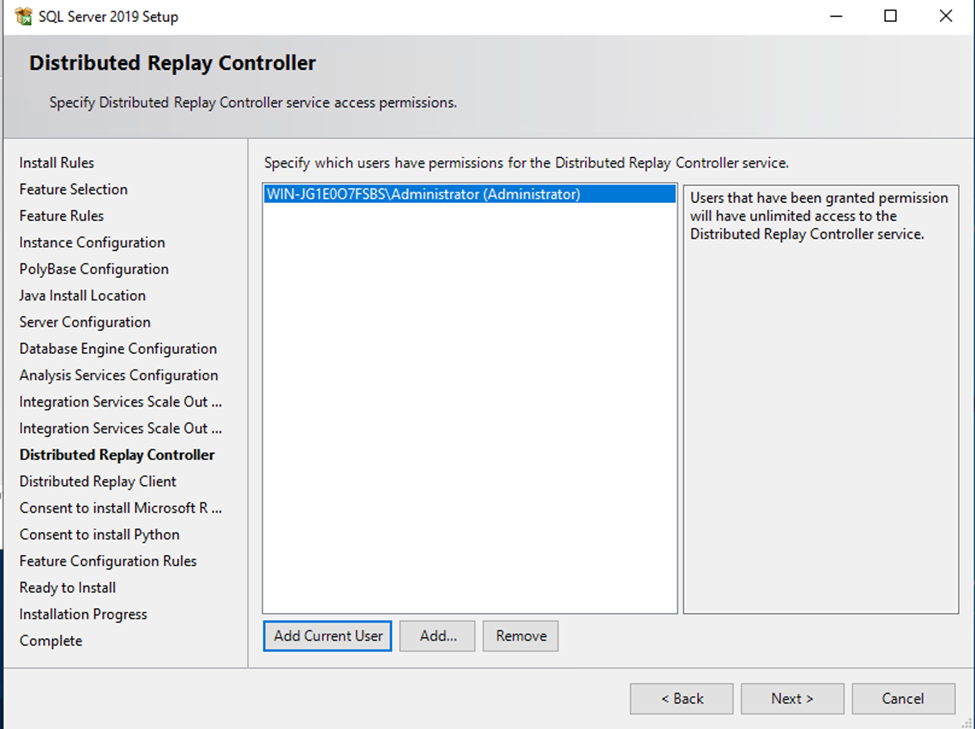
Task: Click Consent to install Python step
Action: pyautogui.click(x=99, y=535)
